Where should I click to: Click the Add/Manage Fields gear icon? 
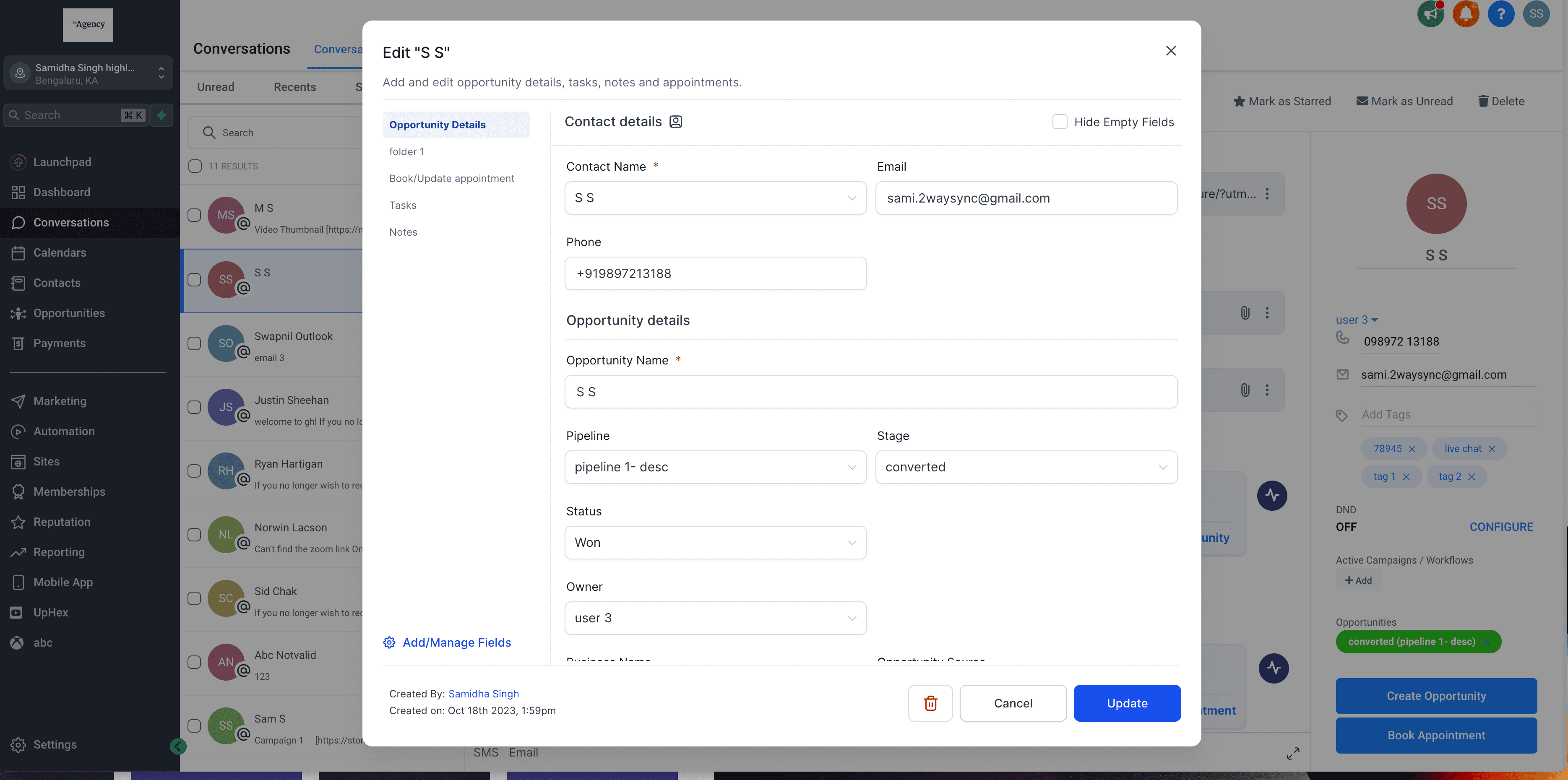(x=389, y=642)
